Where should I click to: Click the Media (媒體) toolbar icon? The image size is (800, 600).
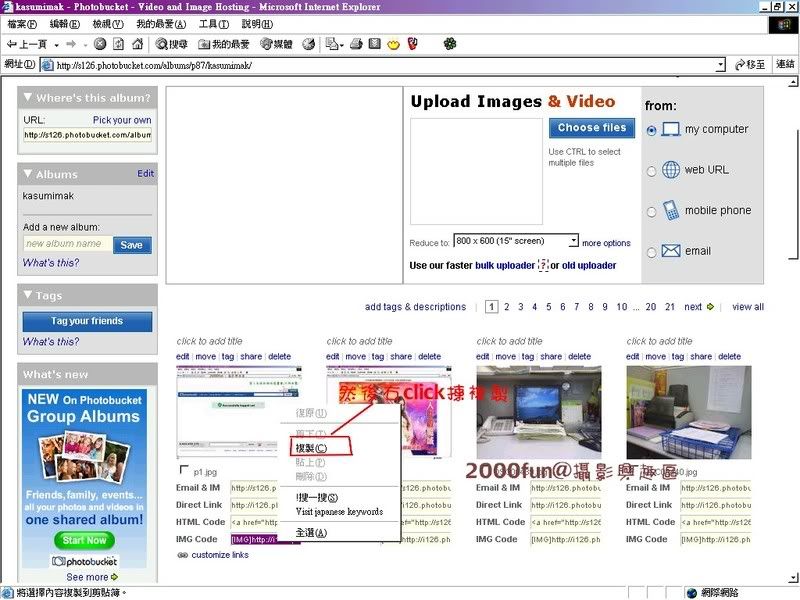tap(277, 44)
